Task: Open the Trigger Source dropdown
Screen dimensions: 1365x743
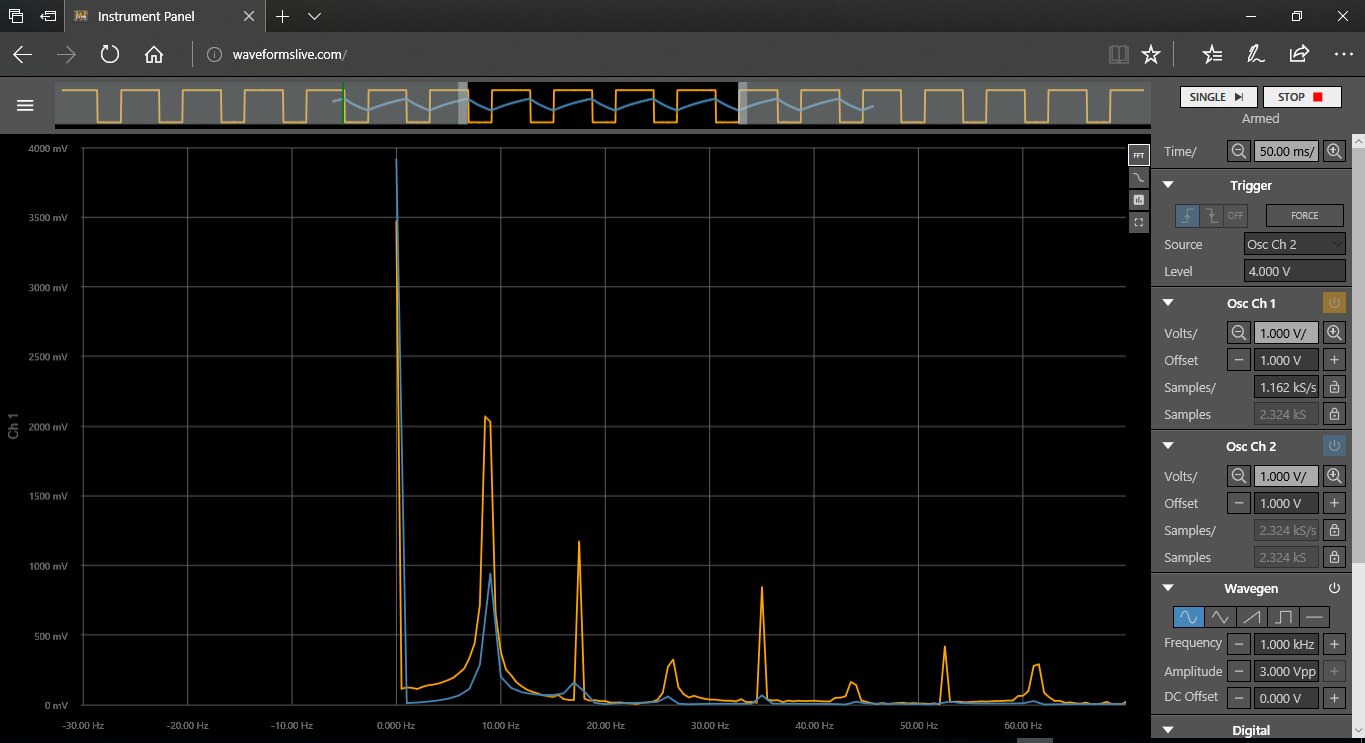Action: point(1294,244)
